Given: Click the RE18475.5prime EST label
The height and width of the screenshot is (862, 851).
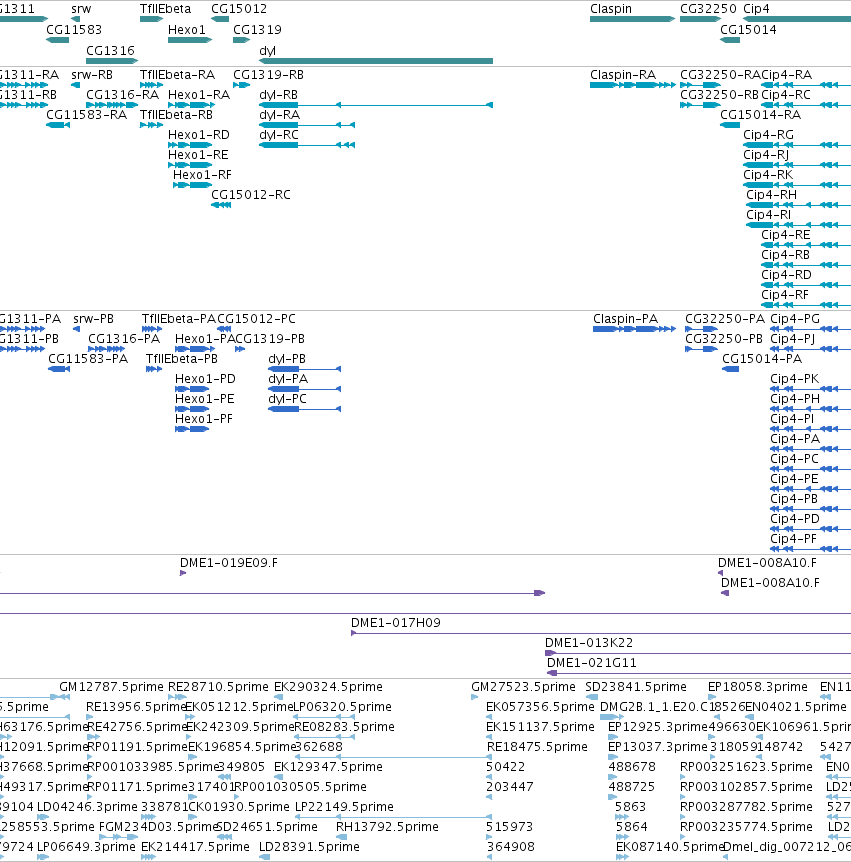Looking at the screenshot, I should click(537, 747).
